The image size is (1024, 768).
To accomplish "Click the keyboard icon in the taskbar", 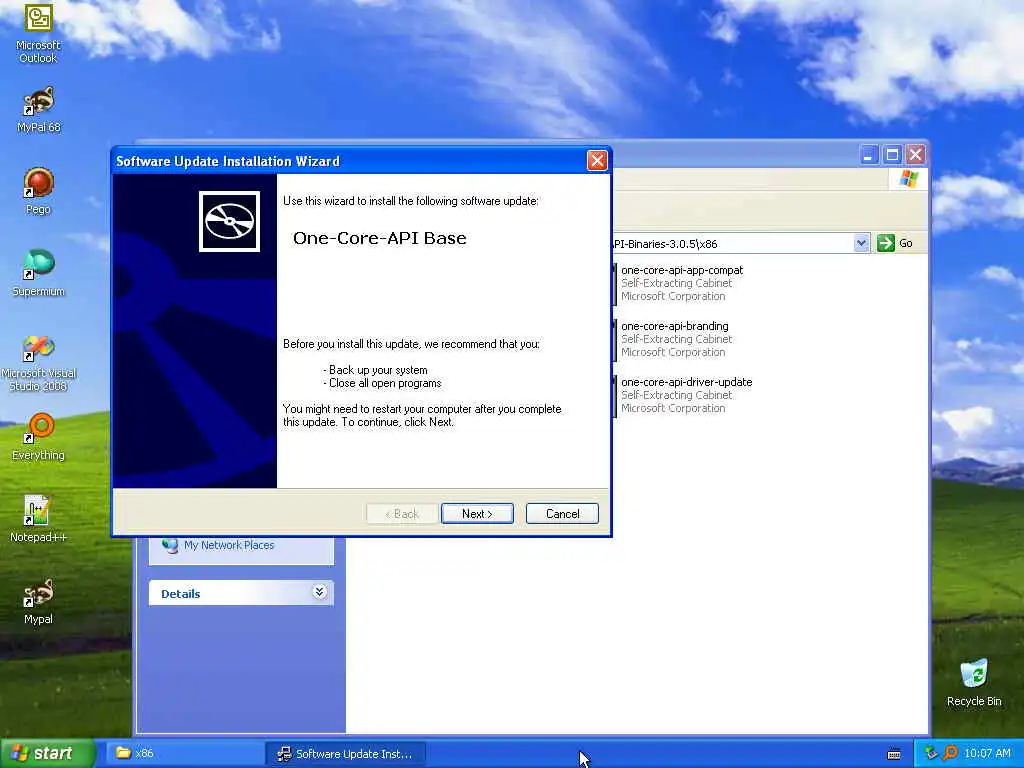I will click(894, 754).
